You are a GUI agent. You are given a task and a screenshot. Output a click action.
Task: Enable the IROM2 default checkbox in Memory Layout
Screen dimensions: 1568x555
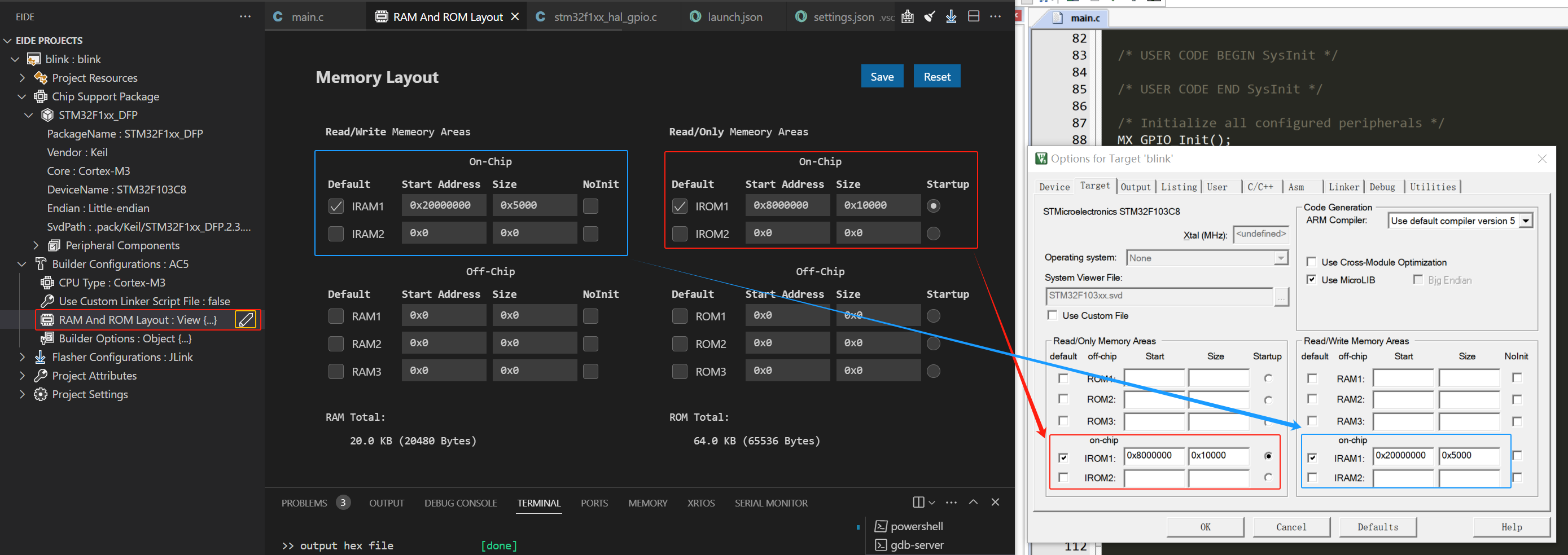(680, 234)
